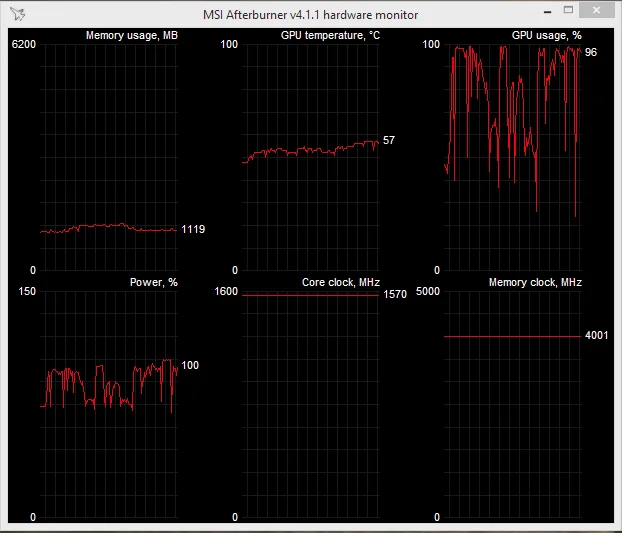Click the 1600 maximum on Core clock axis
This screenshot has height=533, width=622.
226,291
